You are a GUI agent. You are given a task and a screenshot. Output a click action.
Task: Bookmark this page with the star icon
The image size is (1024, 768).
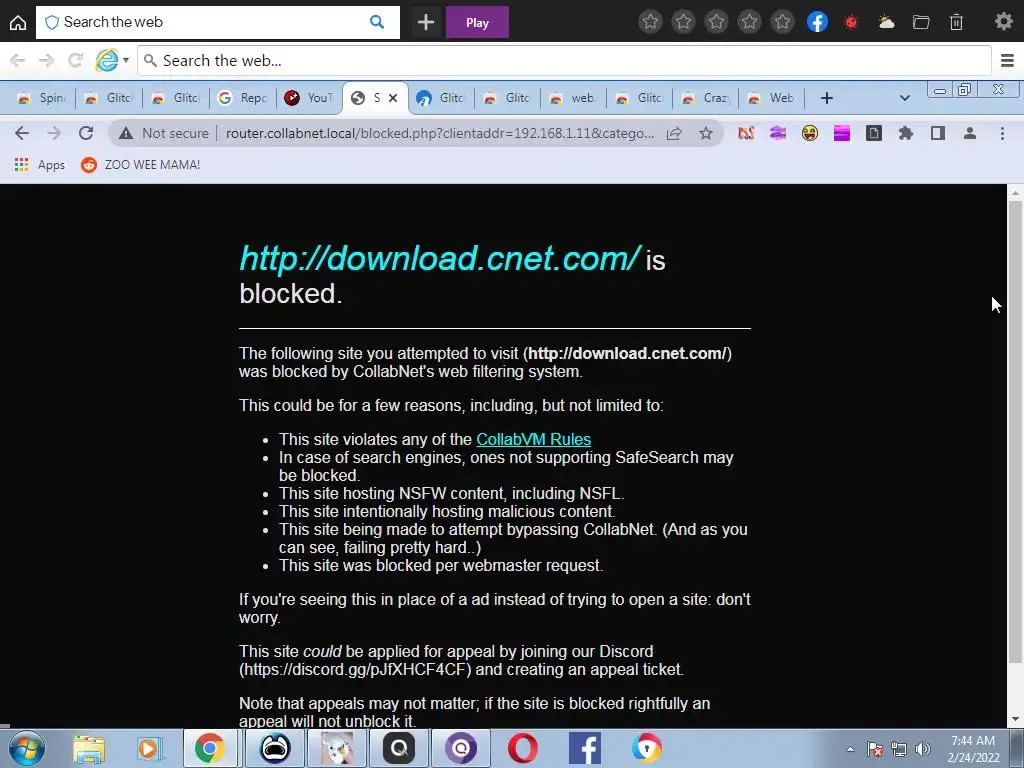click(x=705, y=133)
